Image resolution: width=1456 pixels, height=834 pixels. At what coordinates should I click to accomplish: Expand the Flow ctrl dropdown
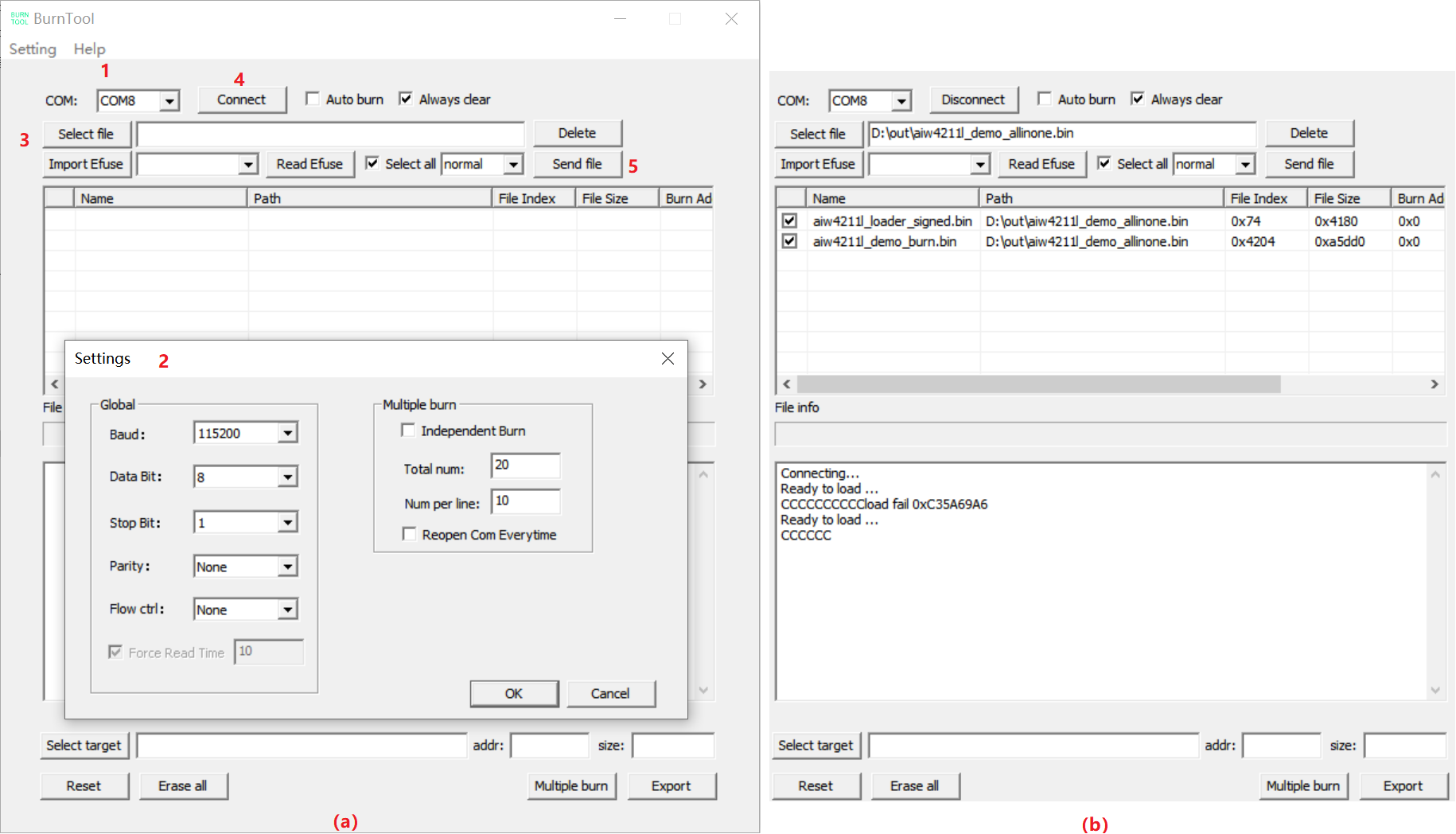pos(287,610)
